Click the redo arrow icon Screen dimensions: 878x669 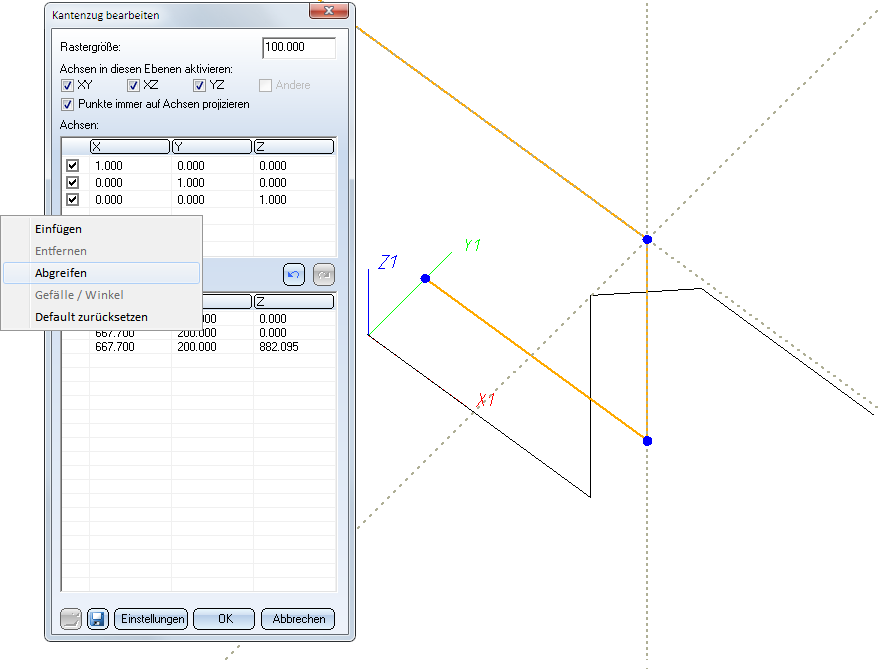pos(324,275)
